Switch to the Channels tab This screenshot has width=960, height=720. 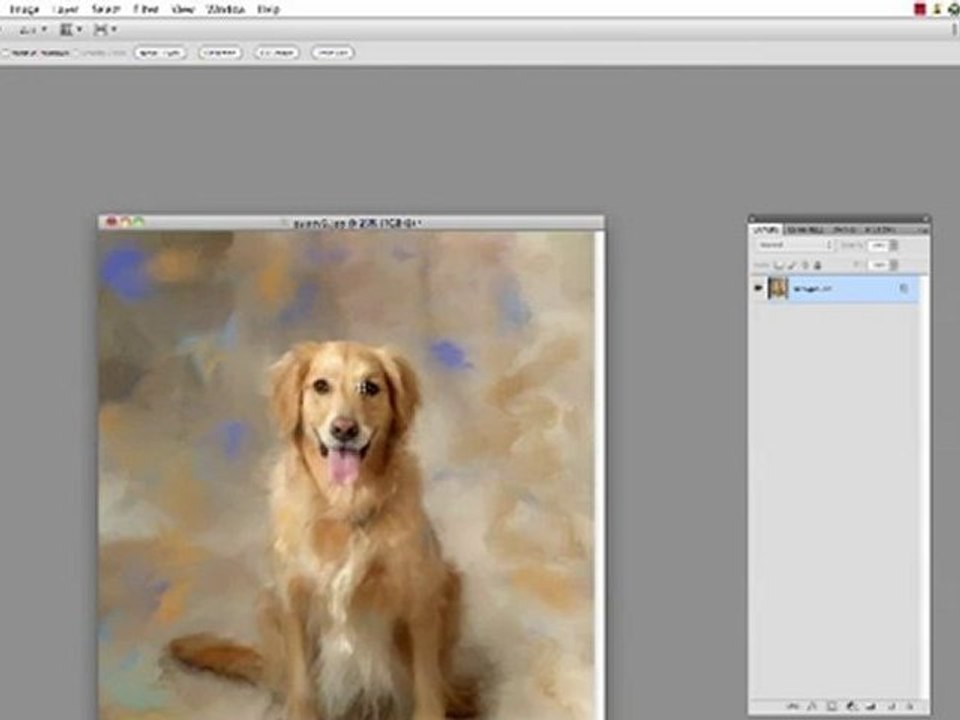click(x=804, y=230)
